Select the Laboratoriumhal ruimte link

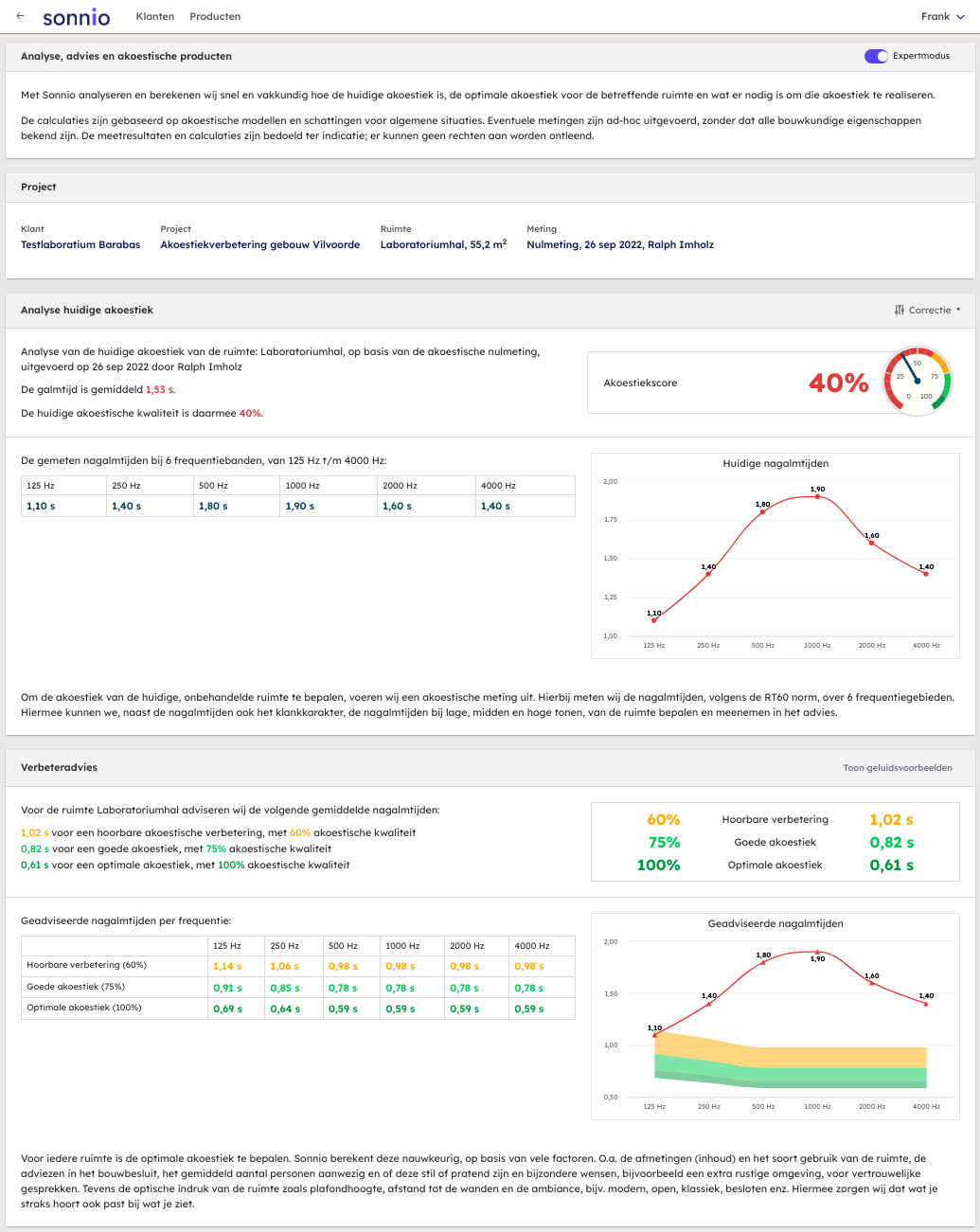tap(443, 244)
